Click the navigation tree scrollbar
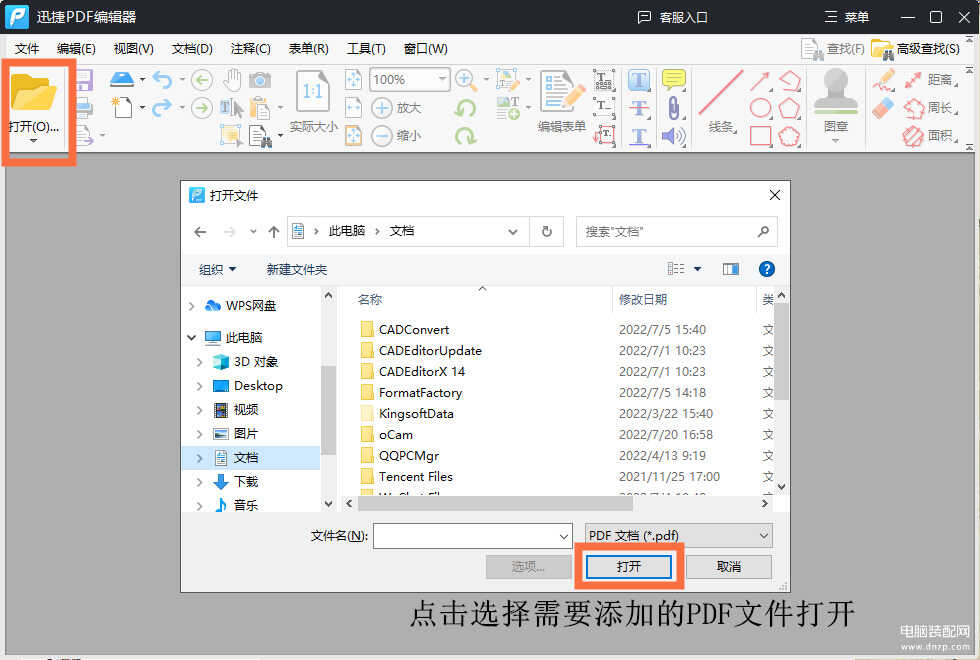The width and height of the screenshot is (980, 660). tap(328, 409)
